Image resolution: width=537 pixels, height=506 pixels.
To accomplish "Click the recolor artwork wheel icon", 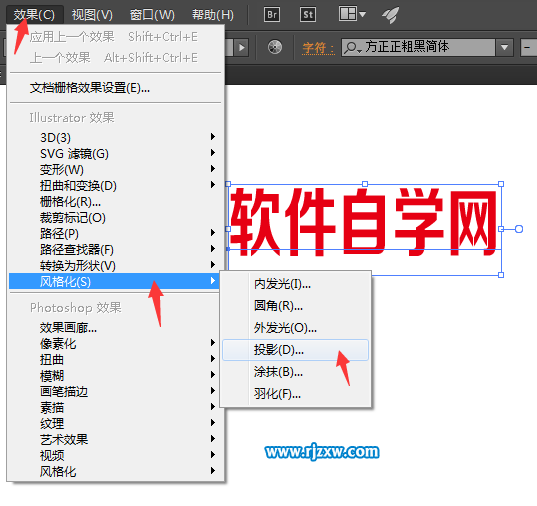I will pos(275,47).
